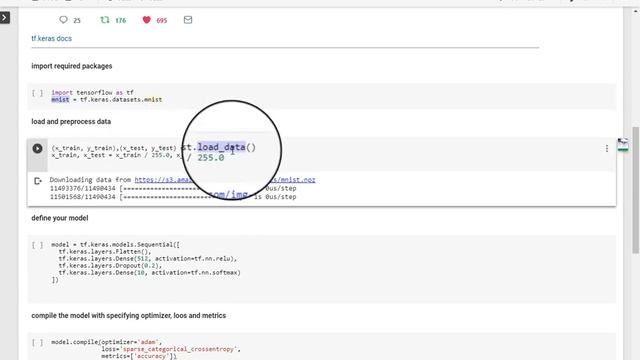This screenshot has height=360, width=640.
Task: Click the retweet icon showing 176
Action: [x=105, y=20]
